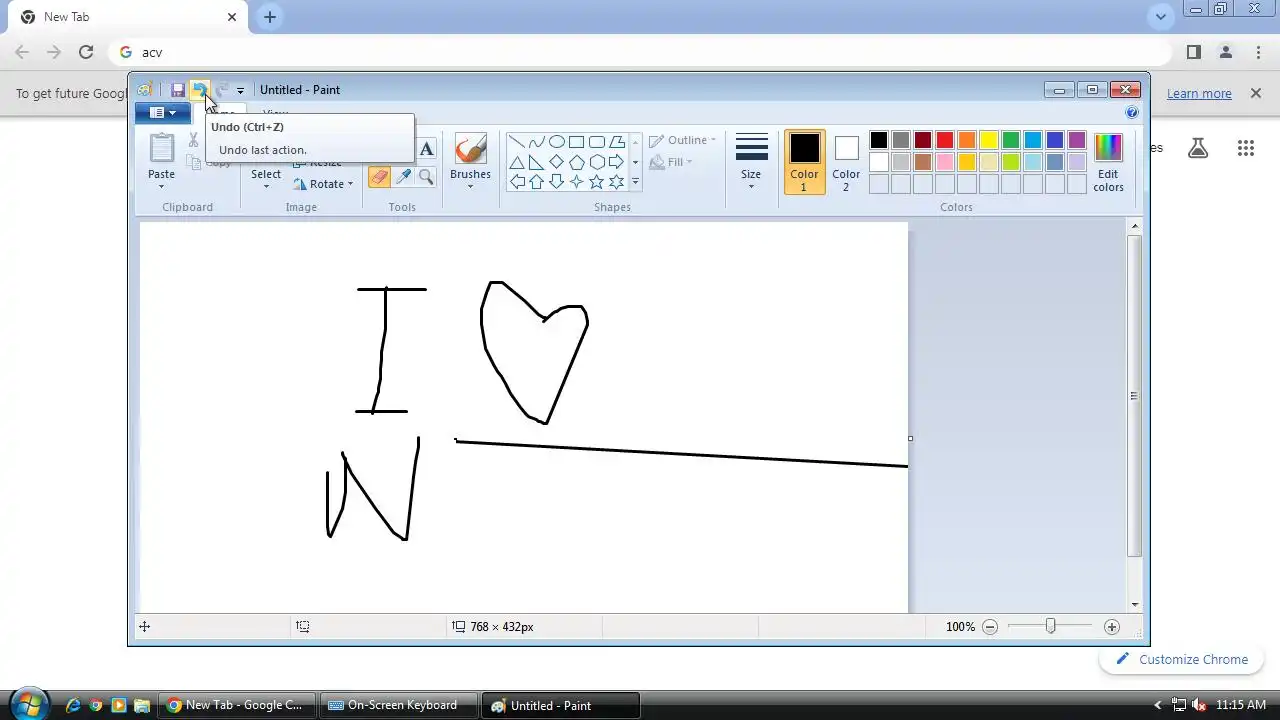This screenshot has height=720, width=1280.
Task: Open the line Size dropdown
Action: tap(751, 162)
